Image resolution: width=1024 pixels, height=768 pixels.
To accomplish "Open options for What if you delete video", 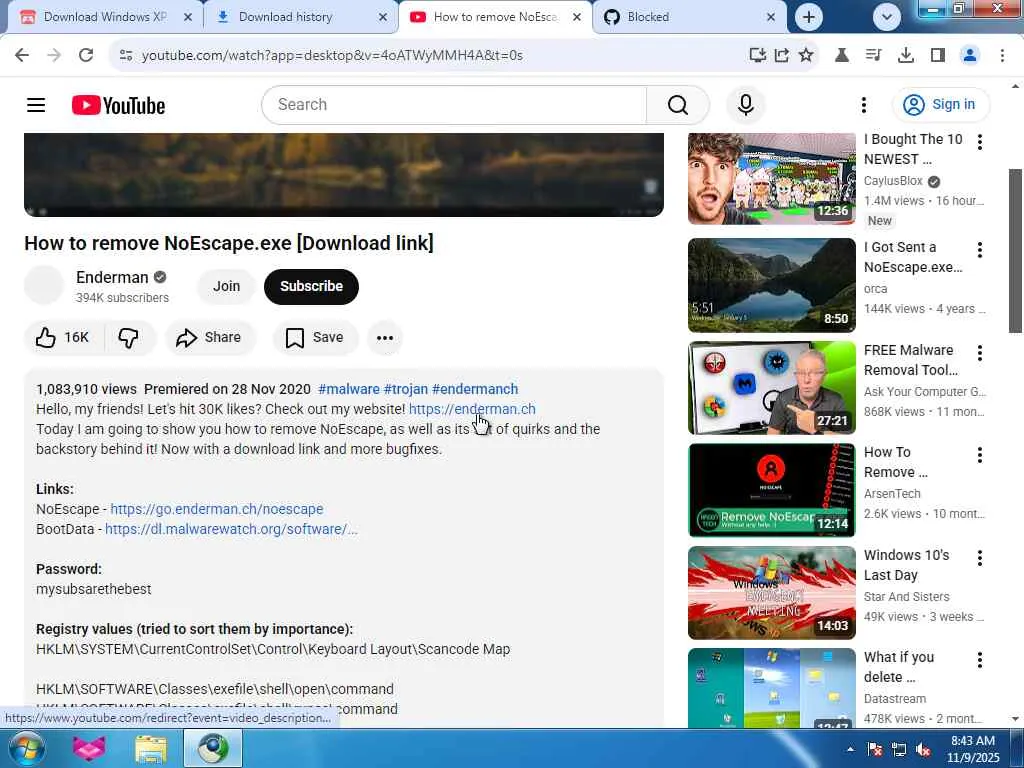I will 979,660.
